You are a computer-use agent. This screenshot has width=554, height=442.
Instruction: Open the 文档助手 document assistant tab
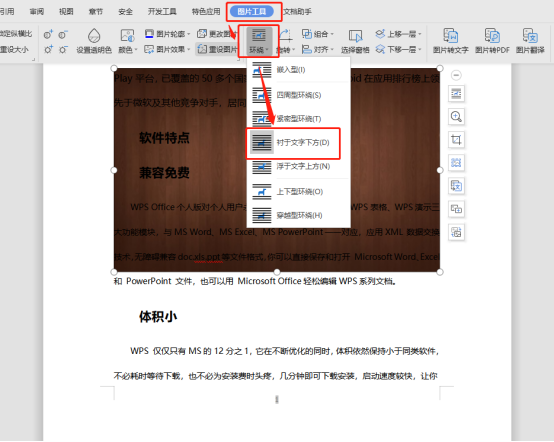[x=297, y=12]
